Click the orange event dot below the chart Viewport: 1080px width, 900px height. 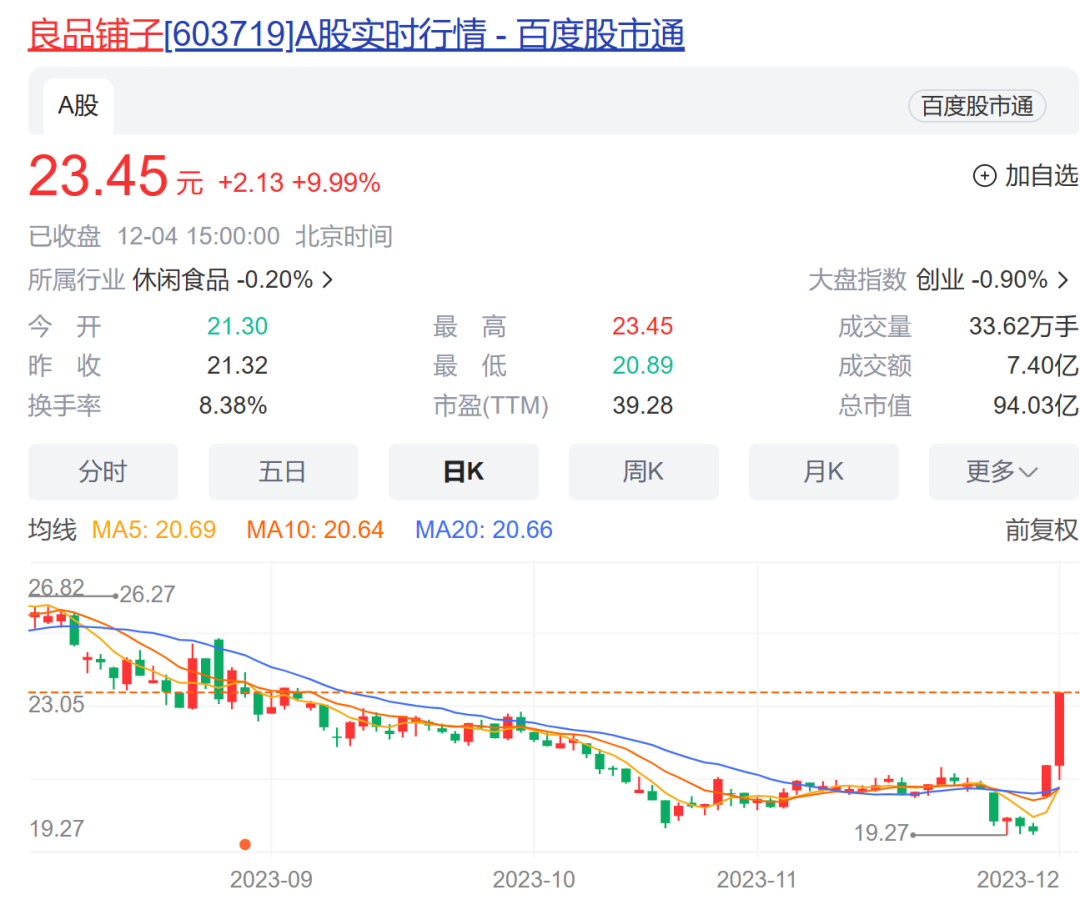(245, 844)
